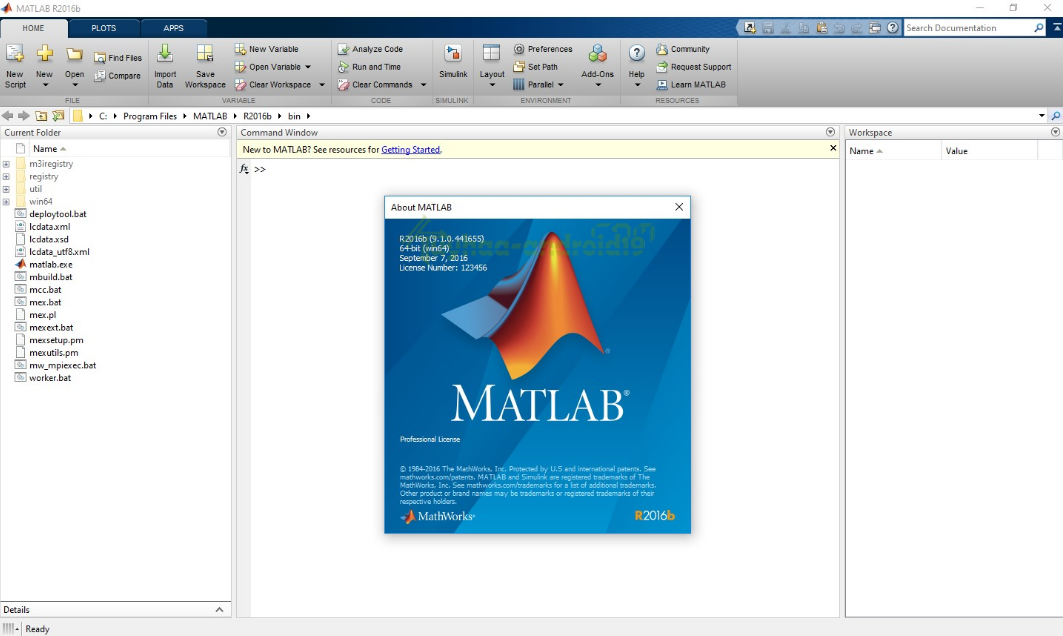Click switch windows icon in quick access

click(875, 28)
